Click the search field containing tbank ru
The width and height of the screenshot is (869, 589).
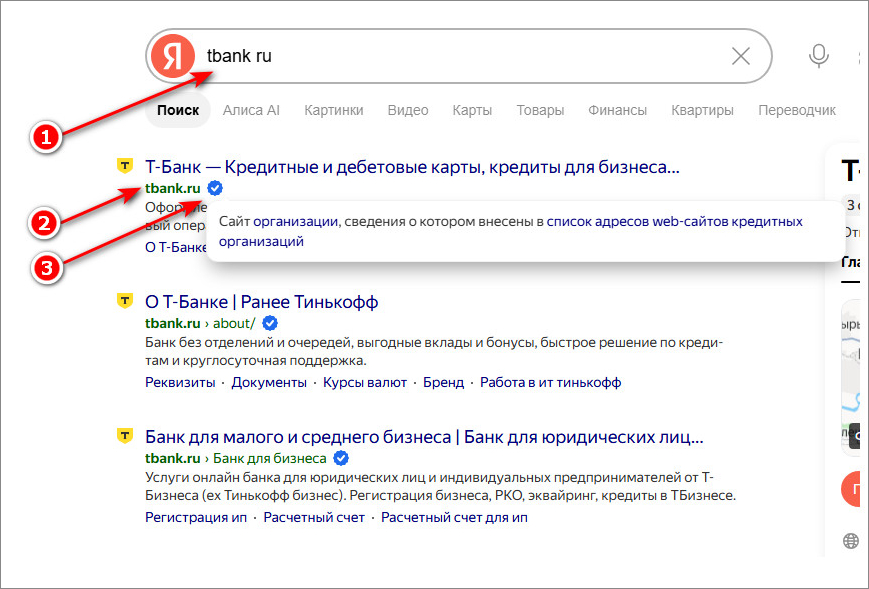(459, 56)
